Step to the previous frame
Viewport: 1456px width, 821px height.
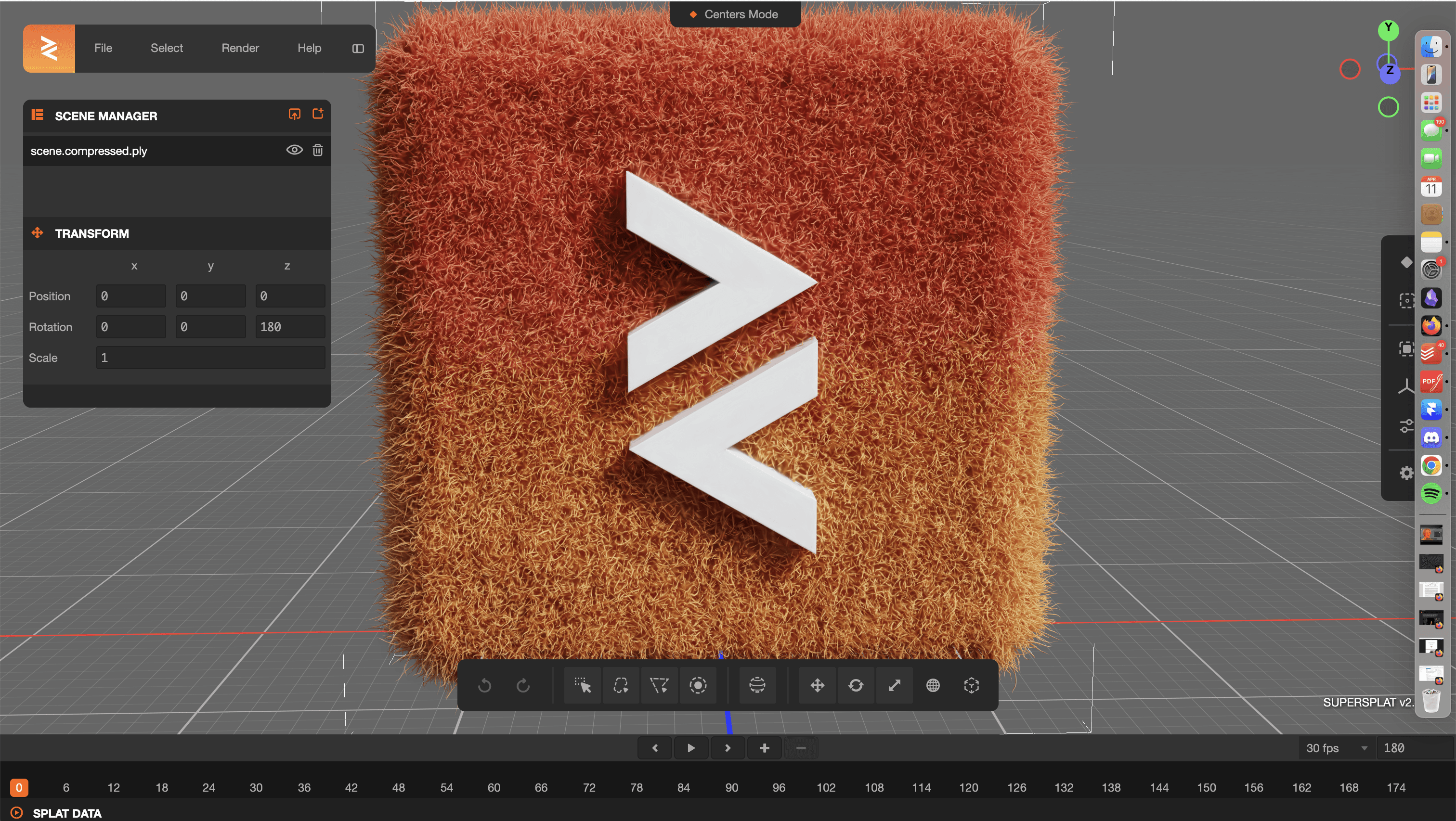pos(654,748)
